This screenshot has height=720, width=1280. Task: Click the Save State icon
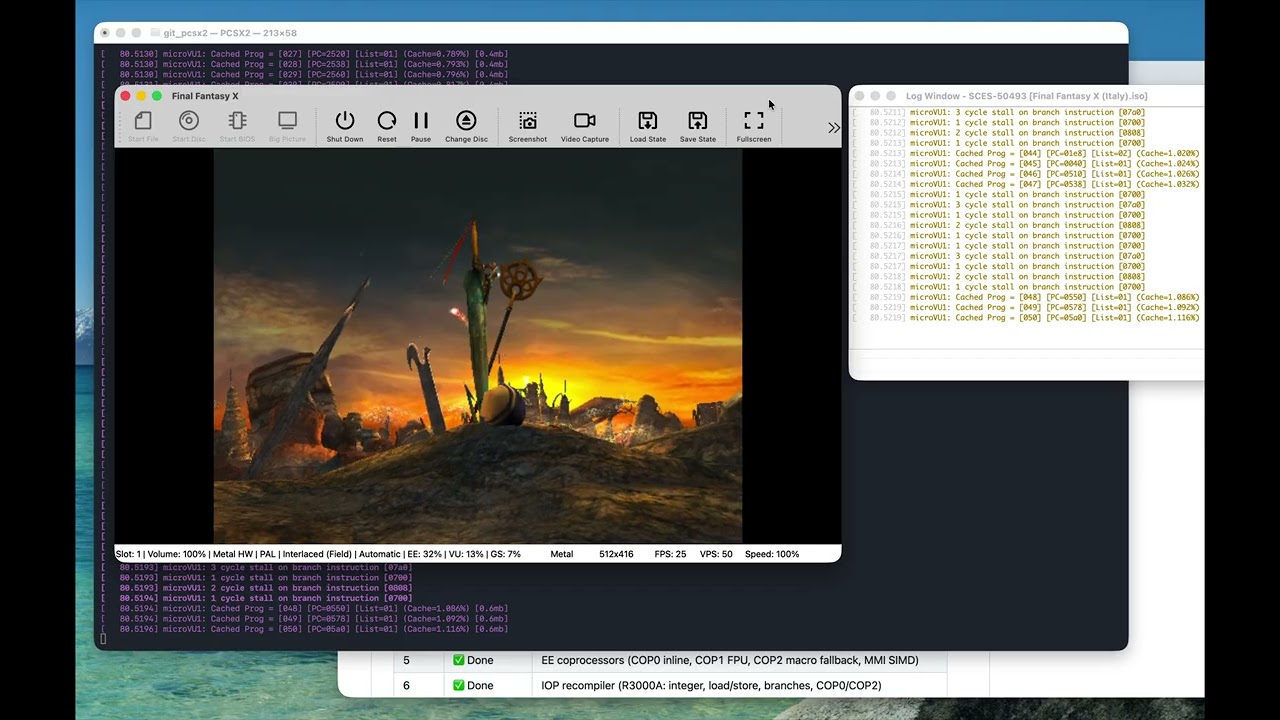698,126
